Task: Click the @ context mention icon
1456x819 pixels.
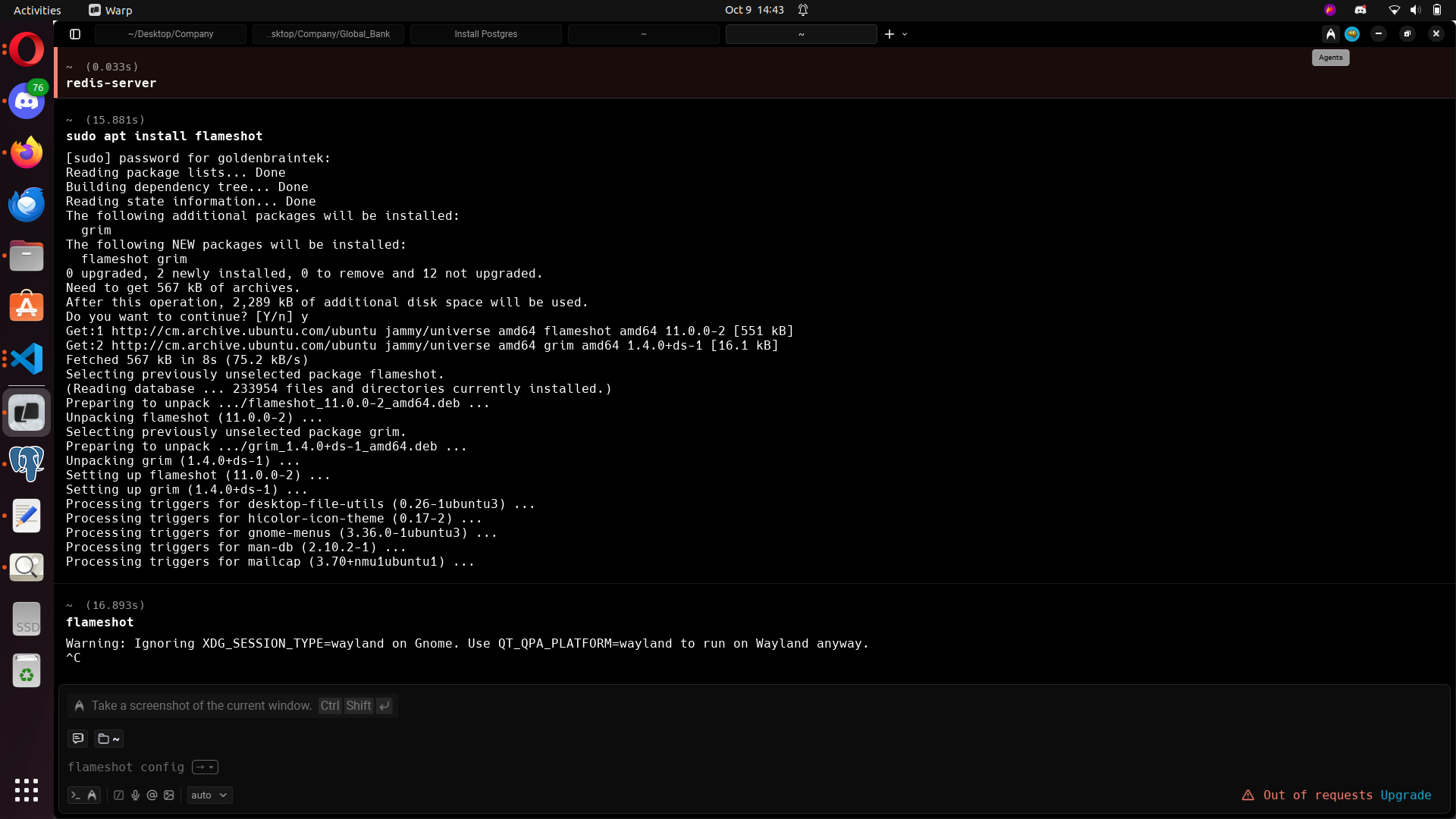Action: (152, 795)
